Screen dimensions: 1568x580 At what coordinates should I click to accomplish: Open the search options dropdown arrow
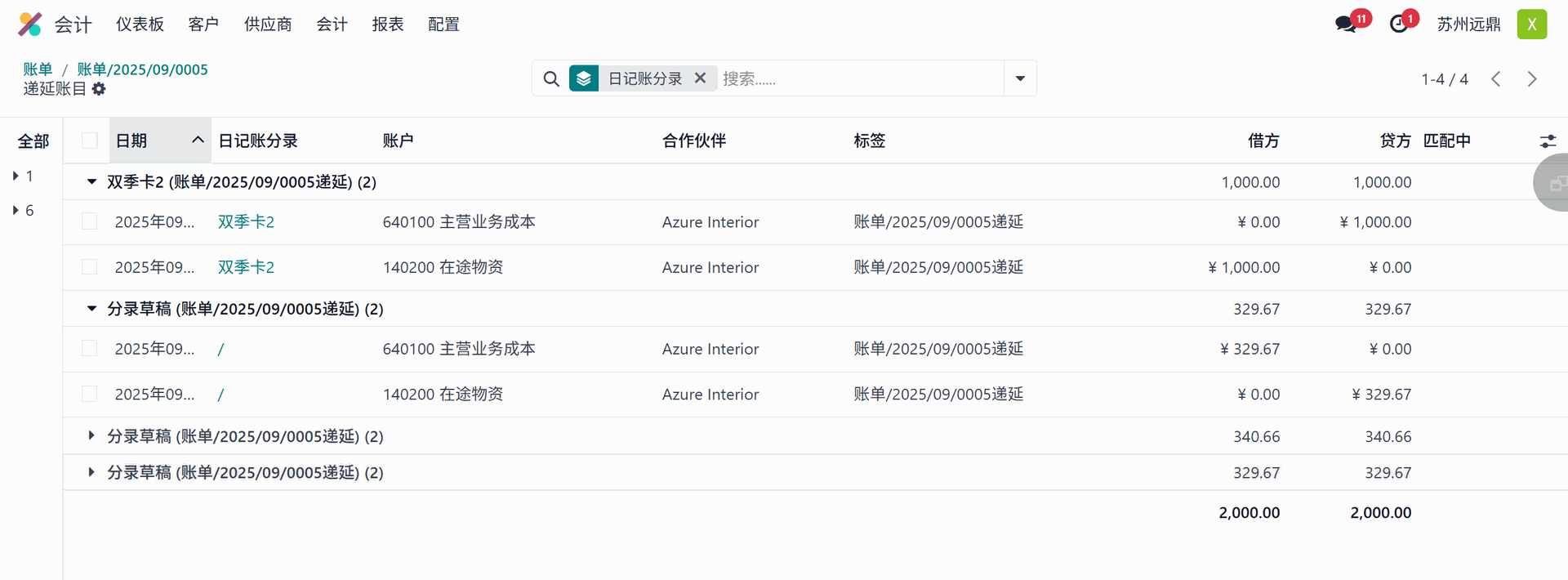click(x=1020, y=78)
